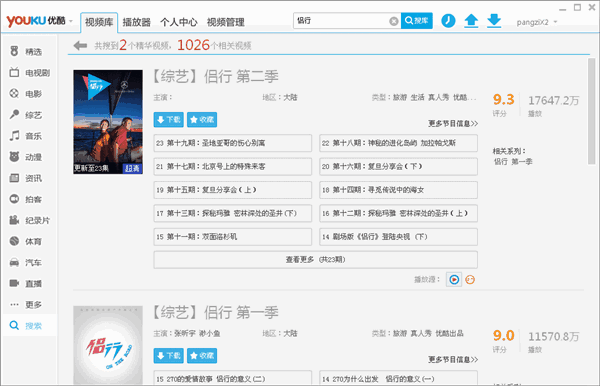Go back with the left arrow icon
The image size is (600, 386).
click(80, 46)
